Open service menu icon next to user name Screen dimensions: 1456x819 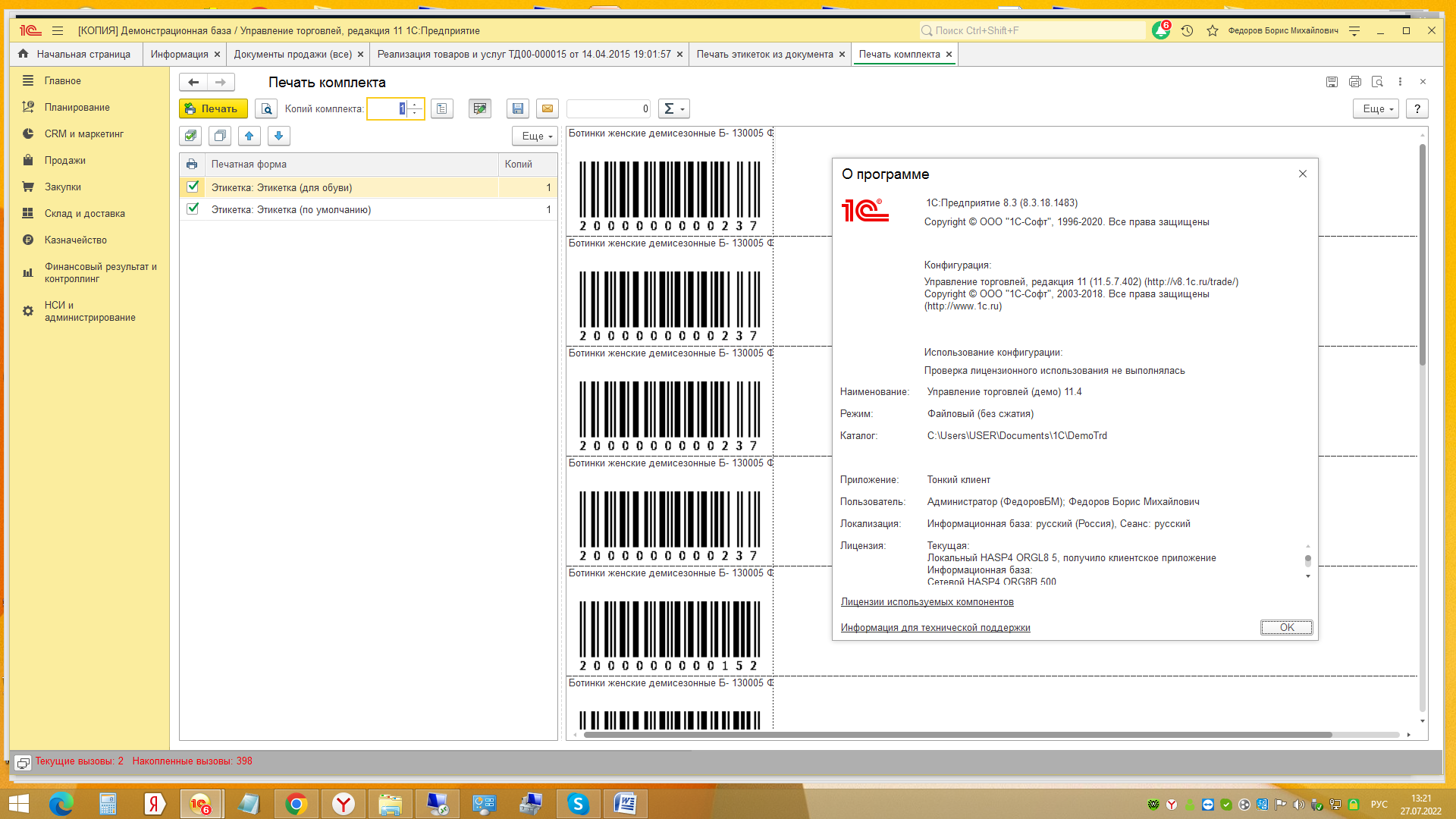tap(1354, 30)
